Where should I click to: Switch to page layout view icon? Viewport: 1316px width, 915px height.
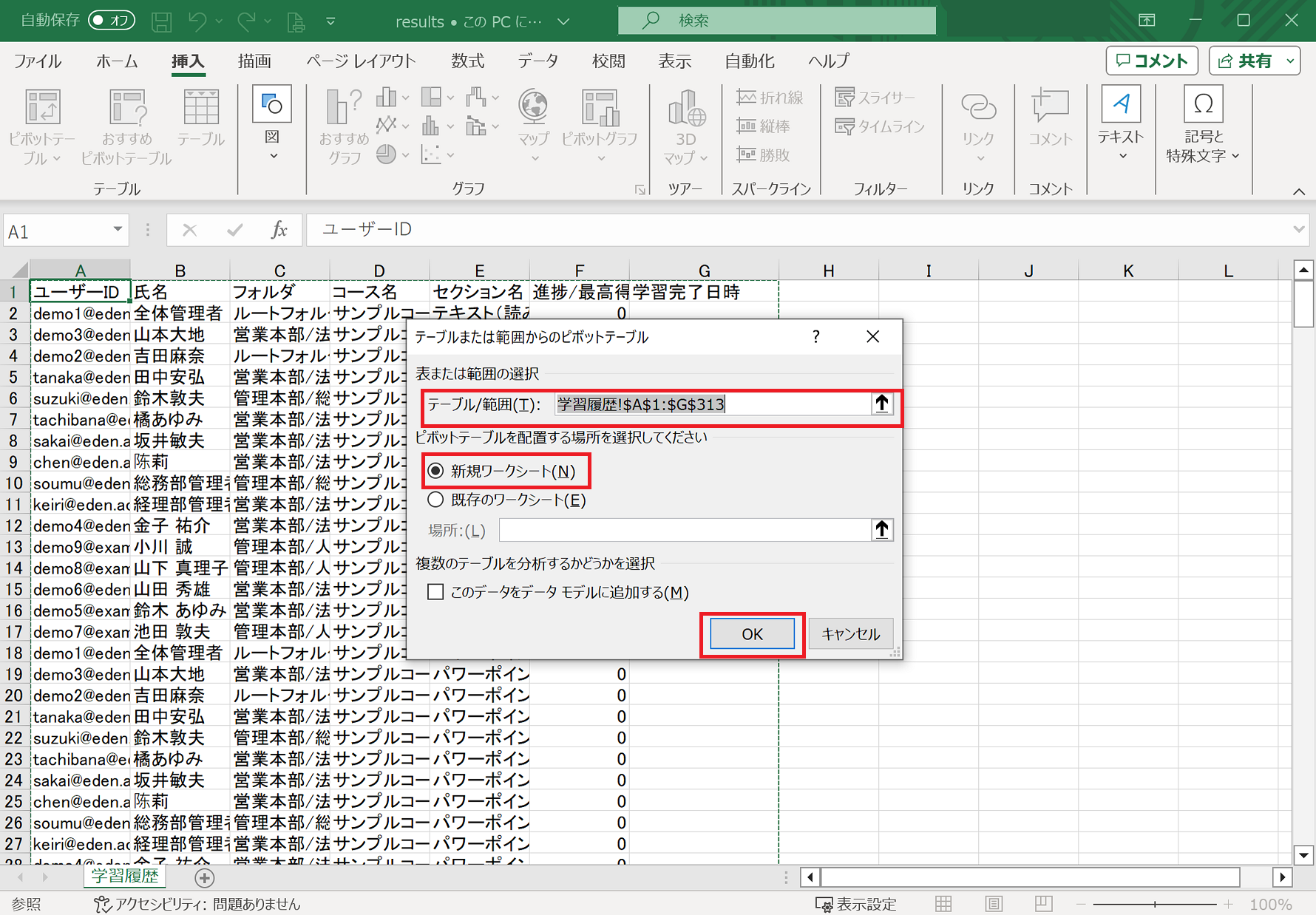(994, 904)
